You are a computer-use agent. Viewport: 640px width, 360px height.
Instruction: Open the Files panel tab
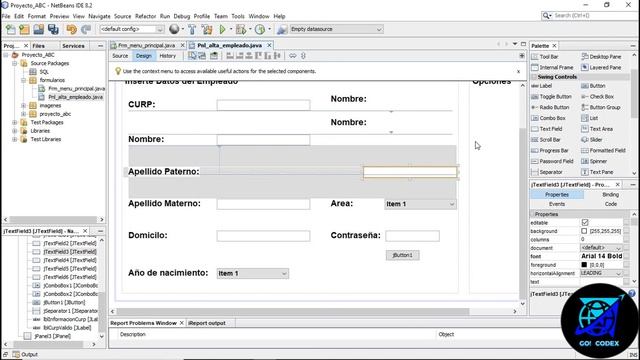click(x=38, y=46)
